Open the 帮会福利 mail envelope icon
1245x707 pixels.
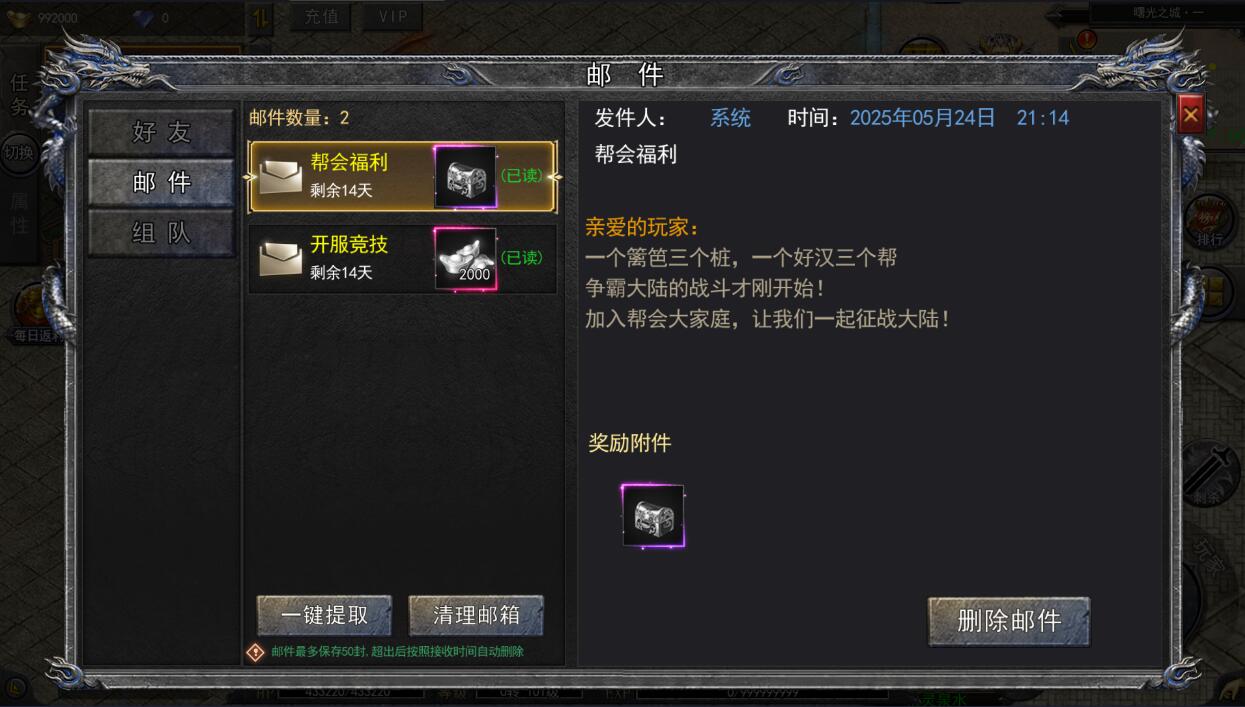(281, 177)
